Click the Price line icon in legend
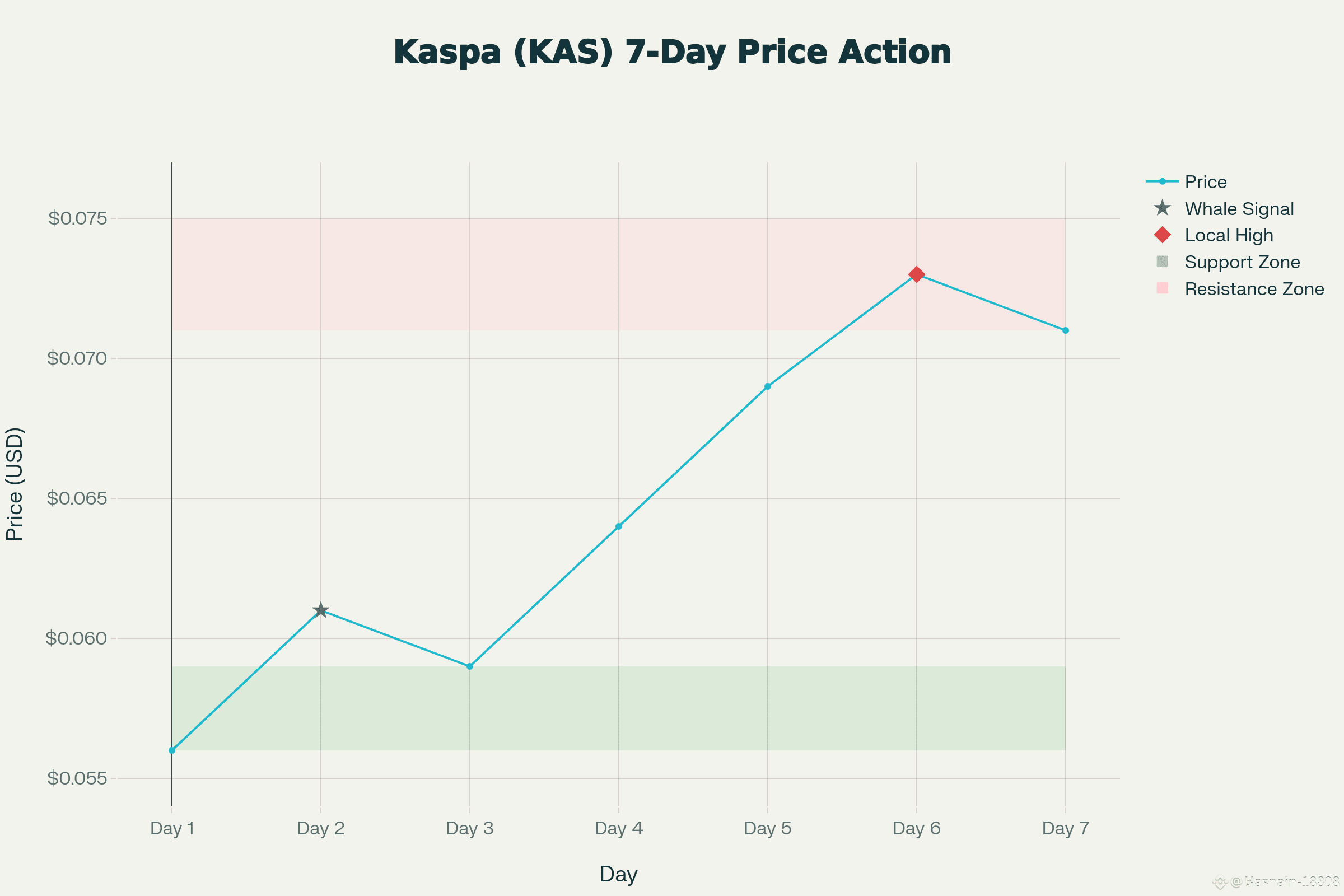1344x896 pixels. tap(1163, 181)
